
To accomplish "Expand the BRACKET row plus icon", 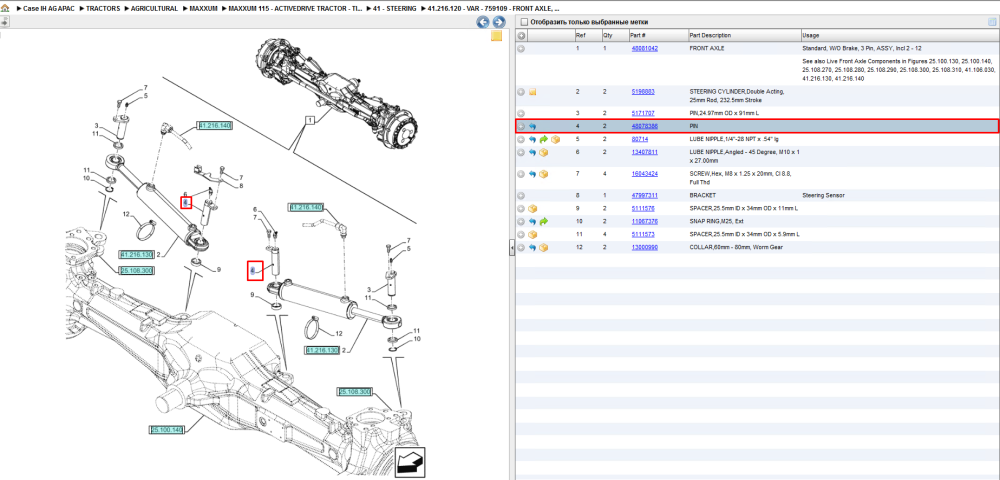I will click(x=521, y=196).
